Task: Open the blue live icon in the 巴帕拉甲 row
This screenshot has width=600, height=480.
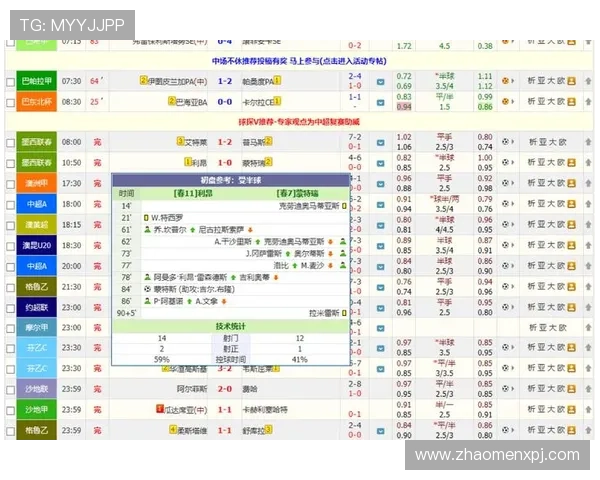Action: pyautogui.click(x=380, y=82)
